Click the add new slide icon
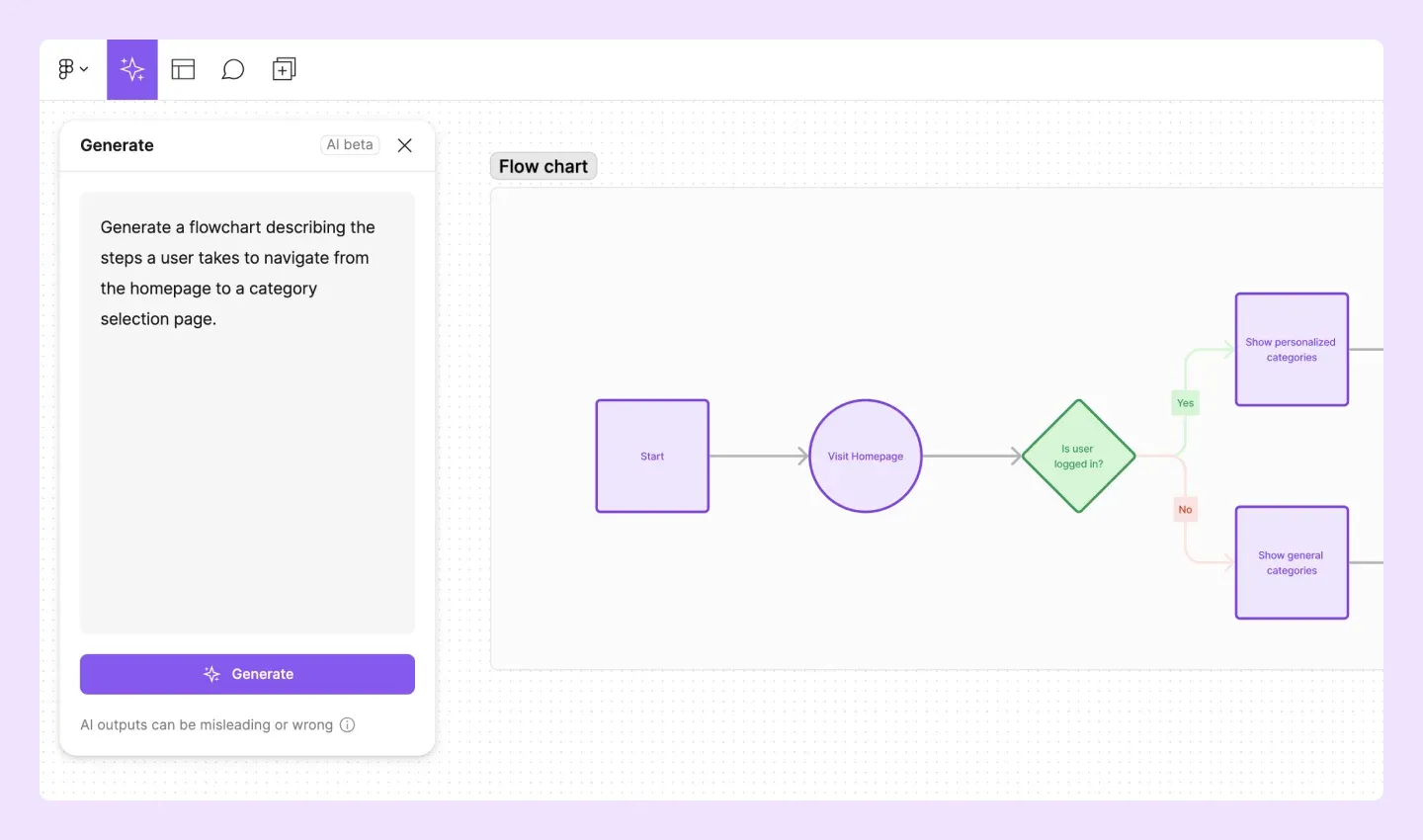Viewport: 1423px width, 840px height. 284,69
